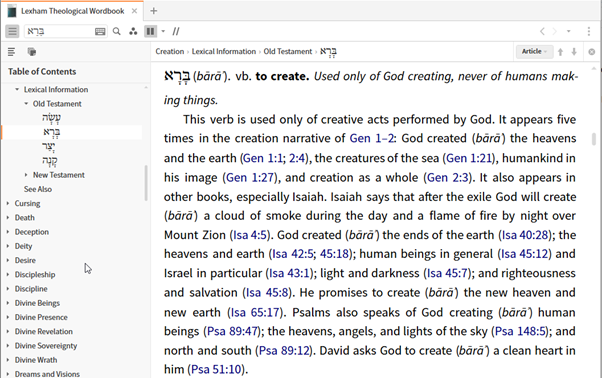Go to next article down arrow

pos(574,52)
